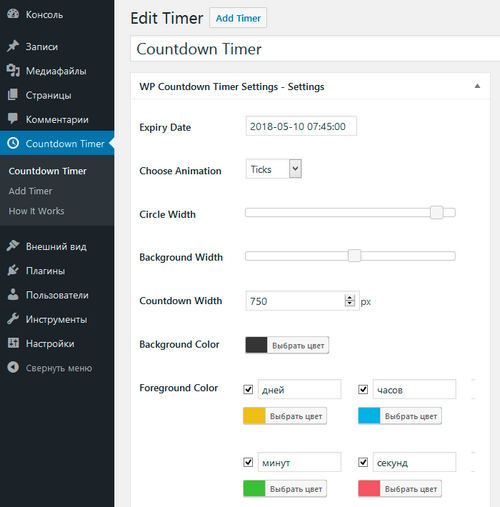Click the Инструменты wrench icon
Screen dimensions: 500x507
point(13,319)
